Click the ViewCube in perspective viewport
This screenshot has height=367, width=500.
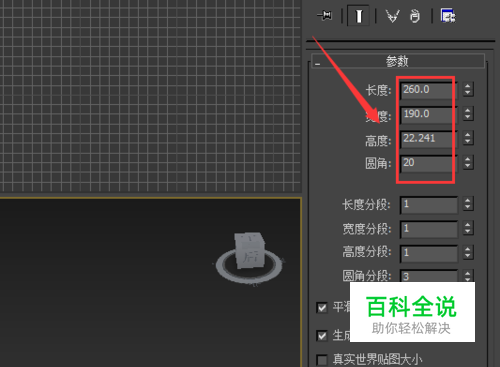pos(250,250)
